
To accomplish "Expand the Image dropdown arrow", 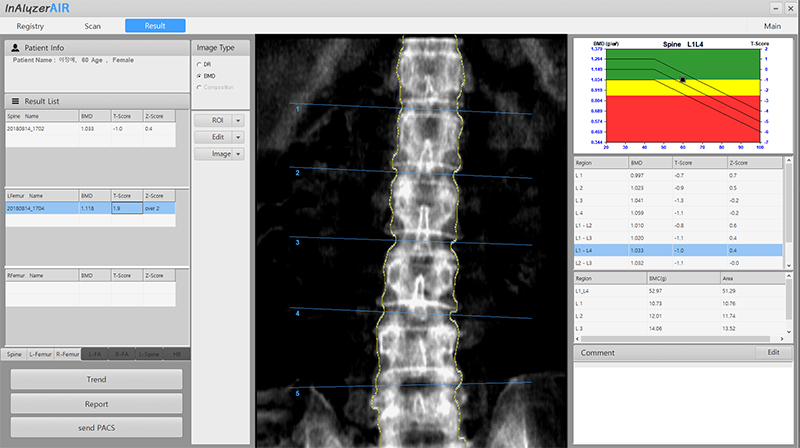I will coord(238,154).
